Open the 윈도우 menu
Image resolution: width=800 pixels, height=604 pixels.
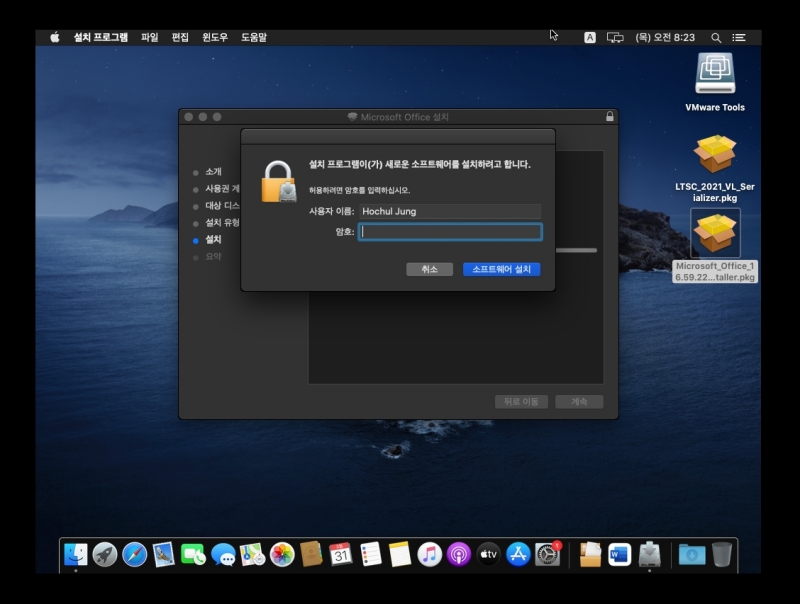pos(215,37)
